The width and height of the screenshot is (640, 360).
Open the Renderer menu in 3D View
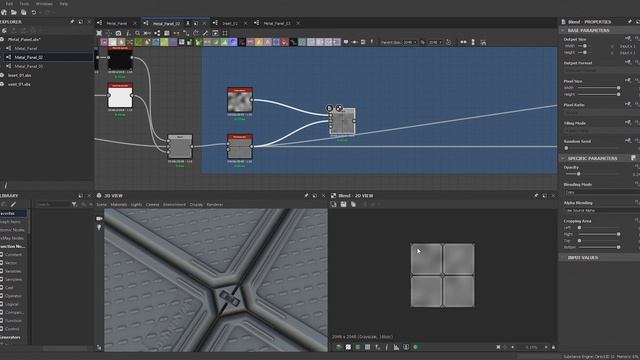pyautogui.click(x=215, y=204)
